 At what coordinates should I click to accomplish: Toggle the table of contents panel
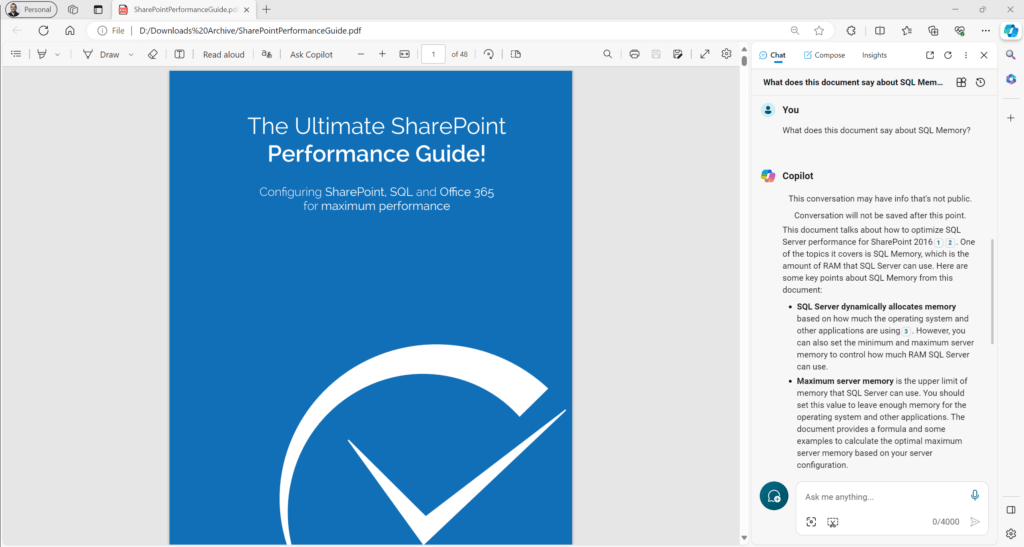point(16,54)
